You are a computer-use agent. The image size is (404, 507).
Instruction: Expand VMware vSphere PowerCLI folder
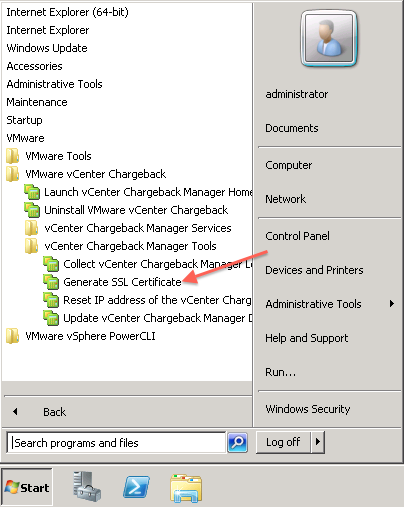(81, 336)
